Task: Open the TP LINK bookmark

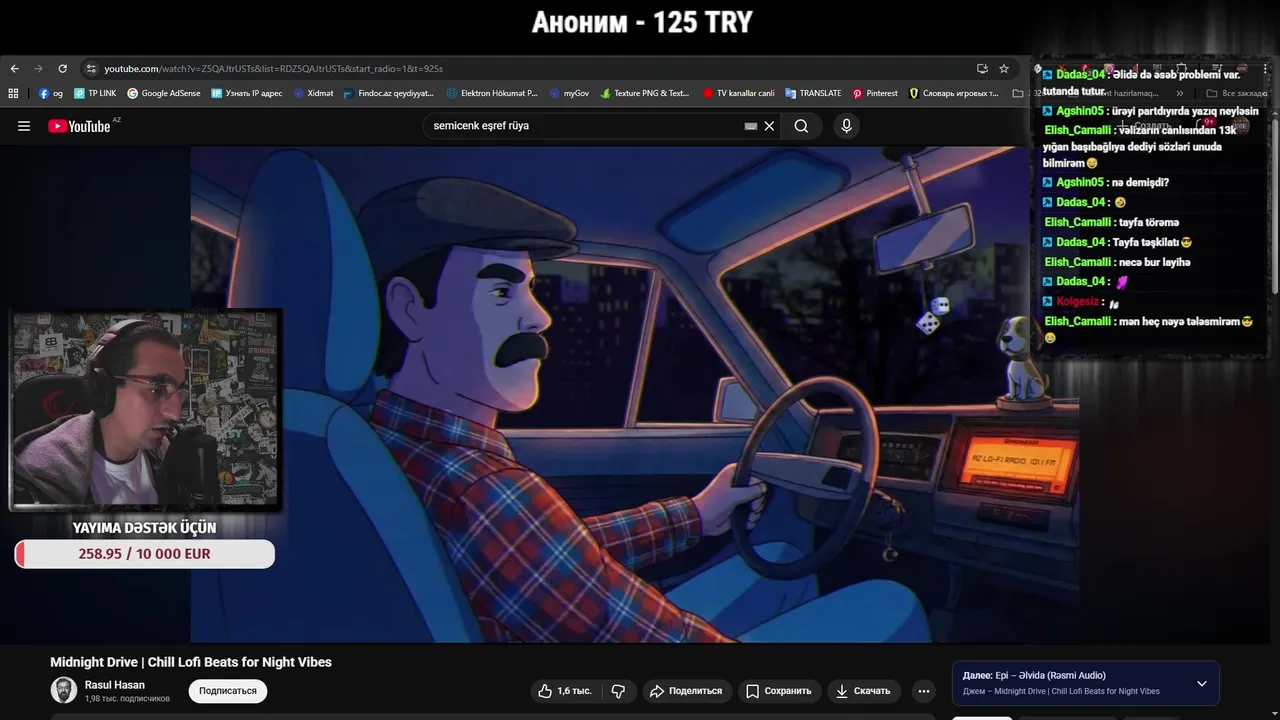Action: click(x=94, y=93)
